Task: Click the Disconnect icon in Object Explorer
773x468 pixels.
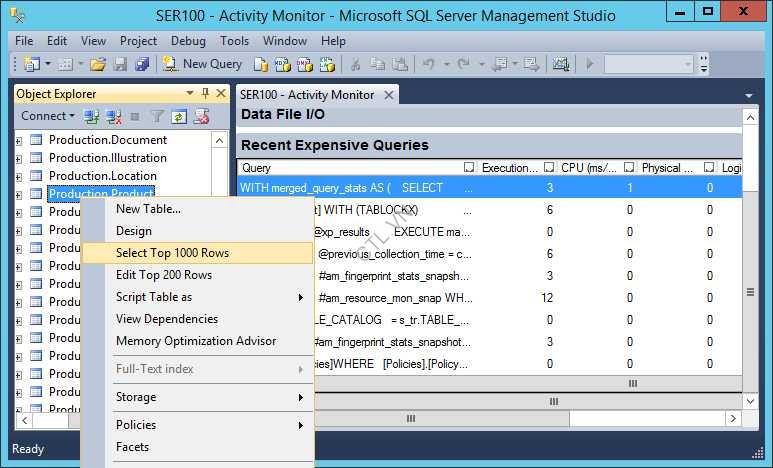Action: [114, 117]
